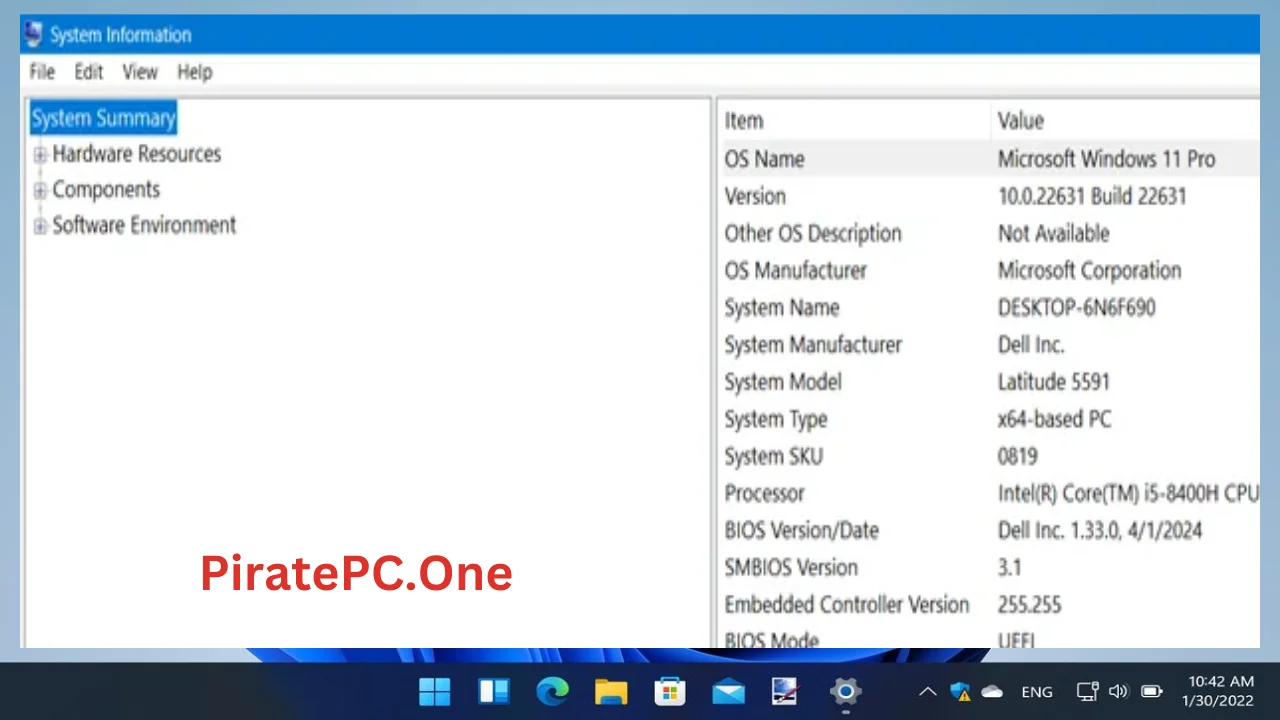
Task: Click the System Information title bar icon
Action: click(x=33, y=34)
